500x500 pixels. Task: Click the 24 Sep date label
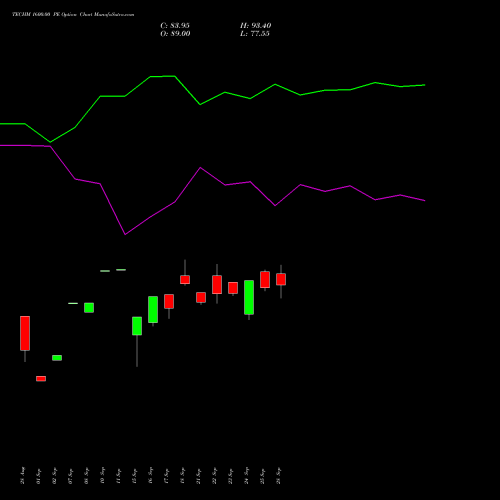coord(246,476)
